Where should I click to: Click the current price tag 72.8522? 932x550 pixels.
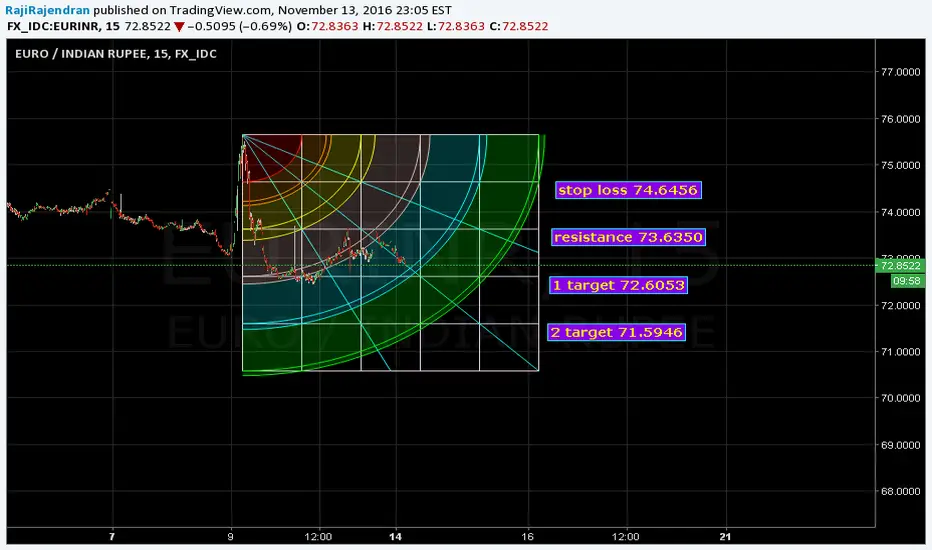click(900, 266)
